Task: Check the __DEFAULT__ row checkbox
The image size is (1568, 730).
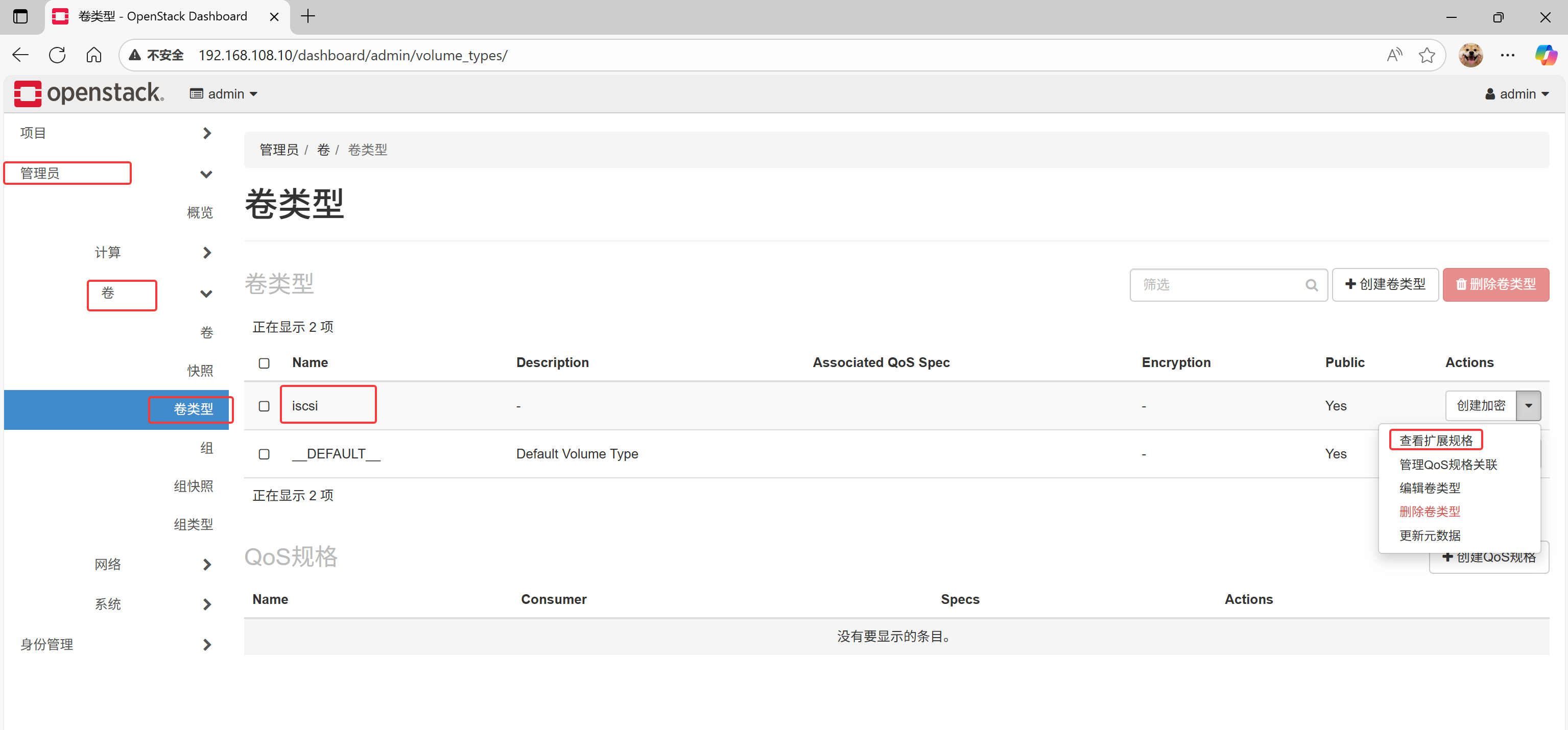Action: pos(264,454)
